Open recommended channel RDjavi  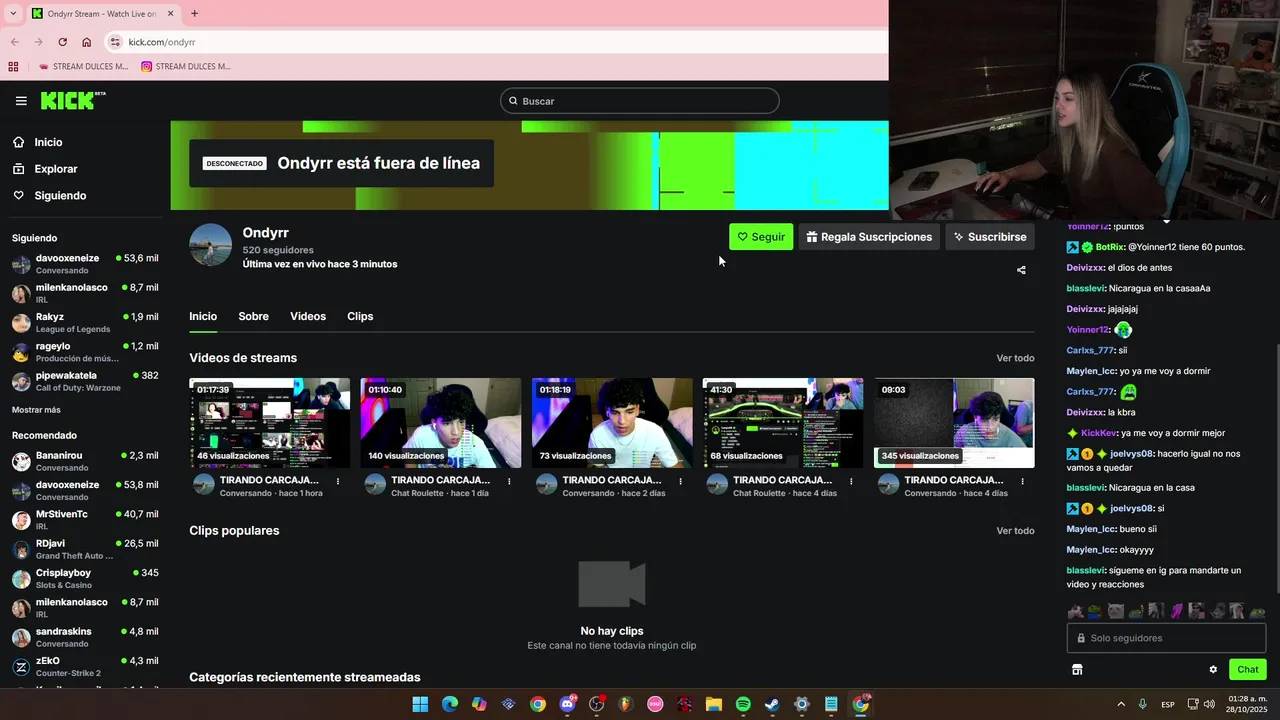[x=85, y=549]
